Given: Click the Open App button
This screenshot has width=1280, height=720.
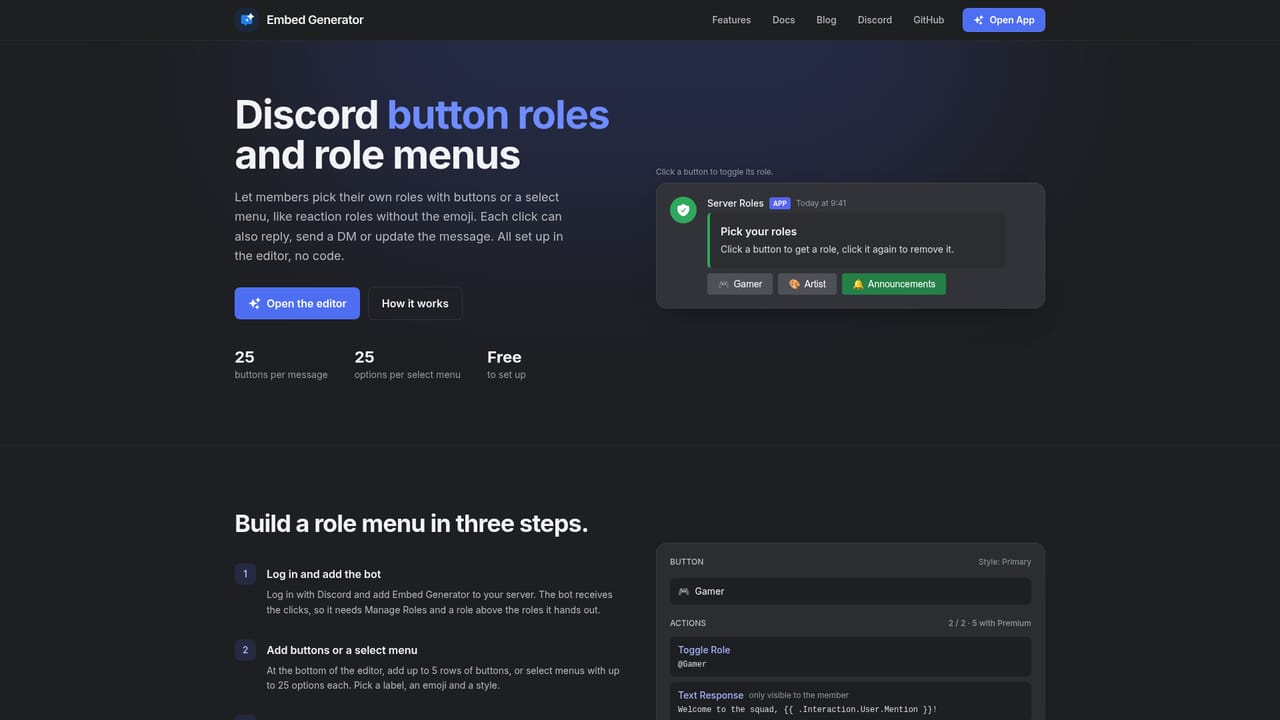Looking at the screenshot, I should pyautogui.click(x=1004, y=20).
